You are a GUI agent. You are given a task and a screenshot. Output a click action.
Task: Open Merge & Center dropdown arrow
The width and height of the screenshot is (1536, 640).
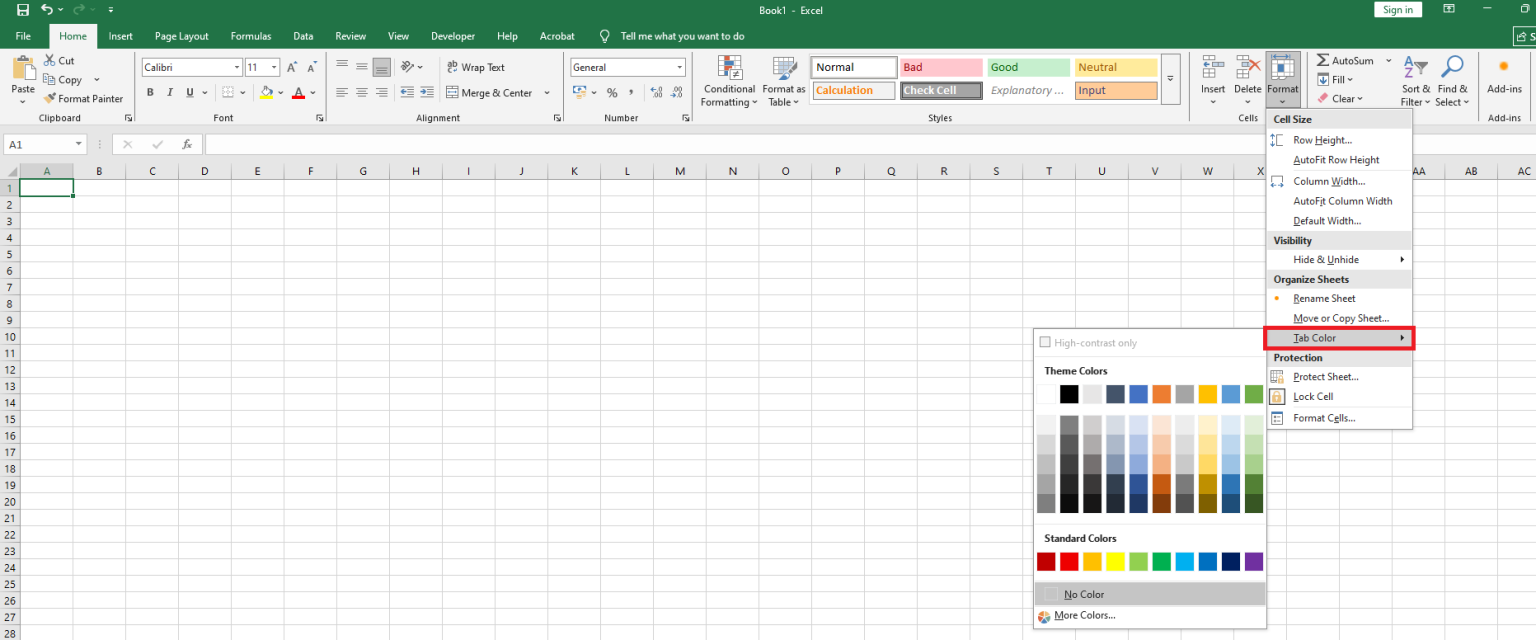(x=547, y=93)
